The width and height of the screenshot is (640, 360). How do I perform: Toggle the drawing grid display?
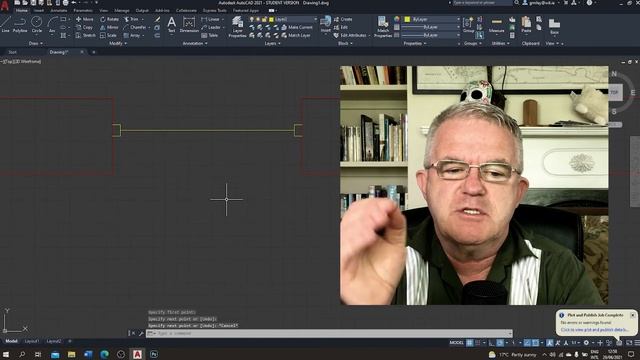pos(470,343)
